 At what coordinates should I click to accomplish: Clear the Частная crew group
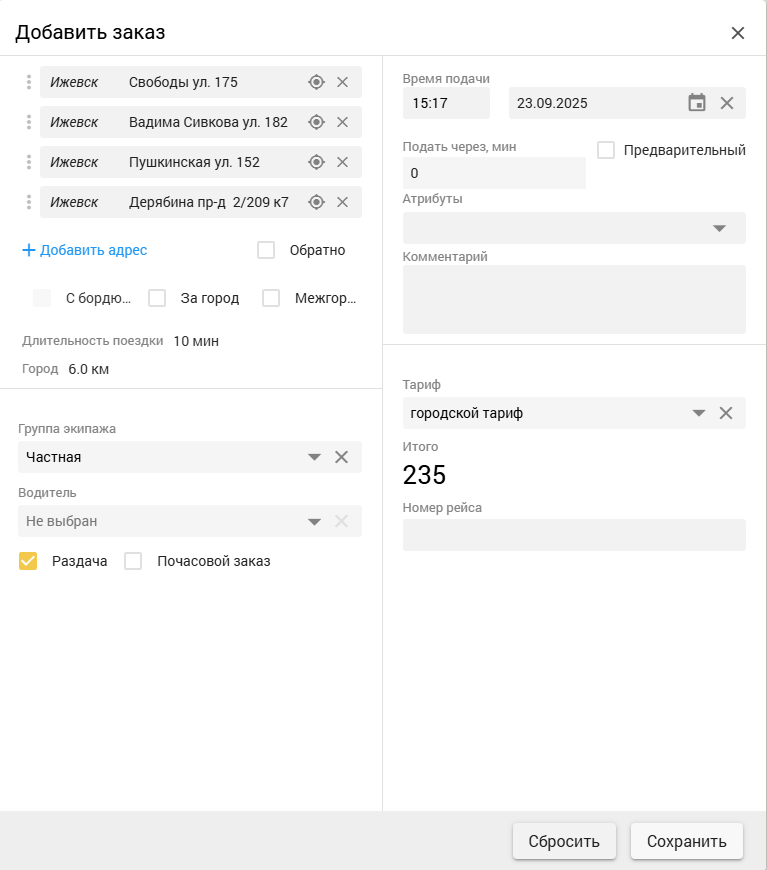341,457
